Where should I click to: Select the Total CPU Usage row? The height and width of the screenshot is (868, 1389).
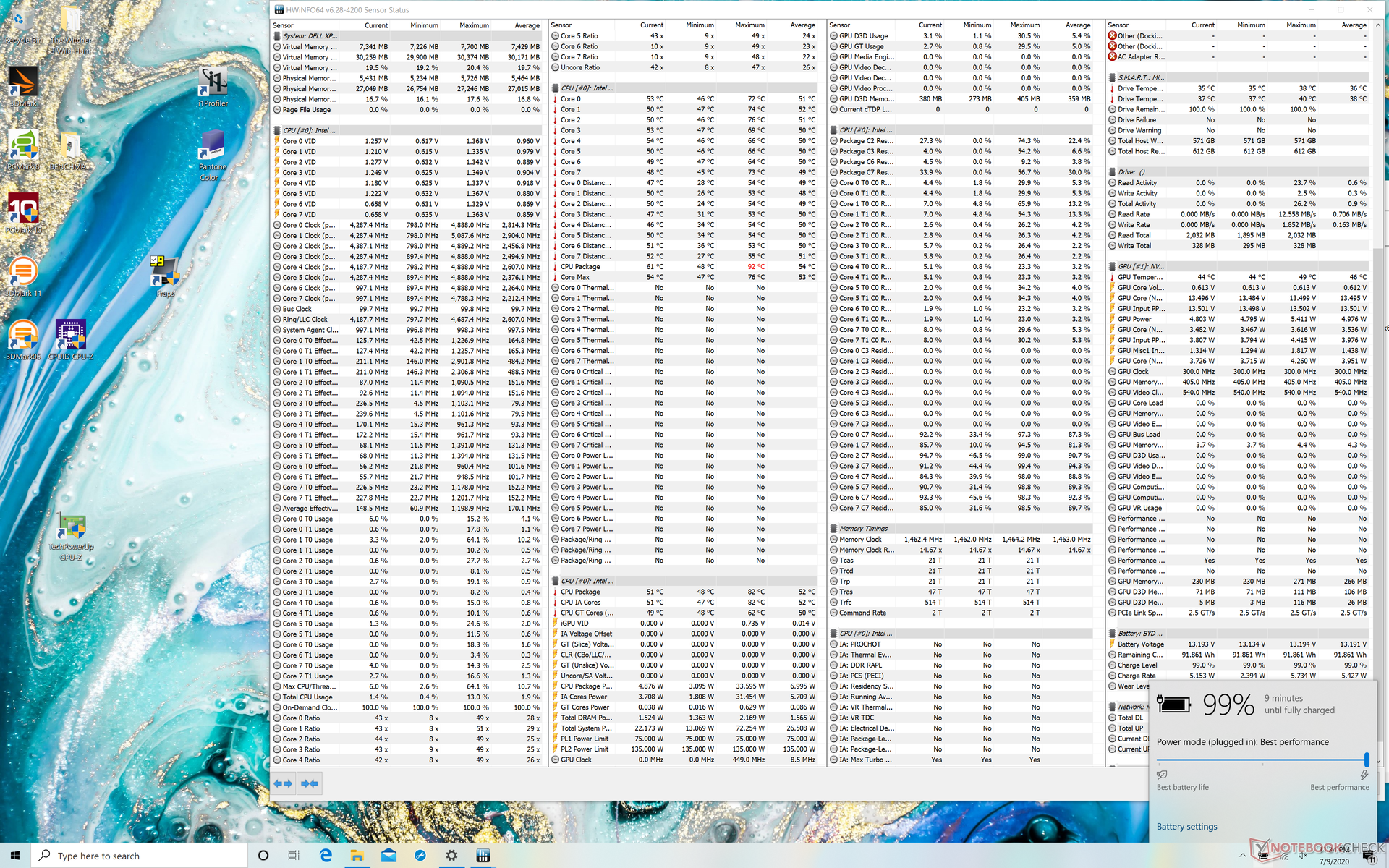click(407, 697)
